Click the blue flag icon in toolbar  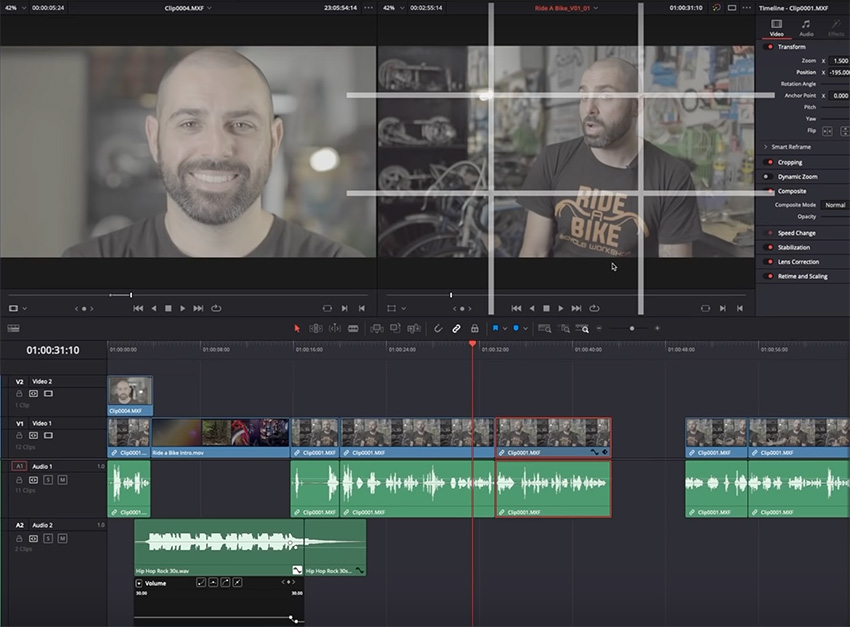coord(495,328)
